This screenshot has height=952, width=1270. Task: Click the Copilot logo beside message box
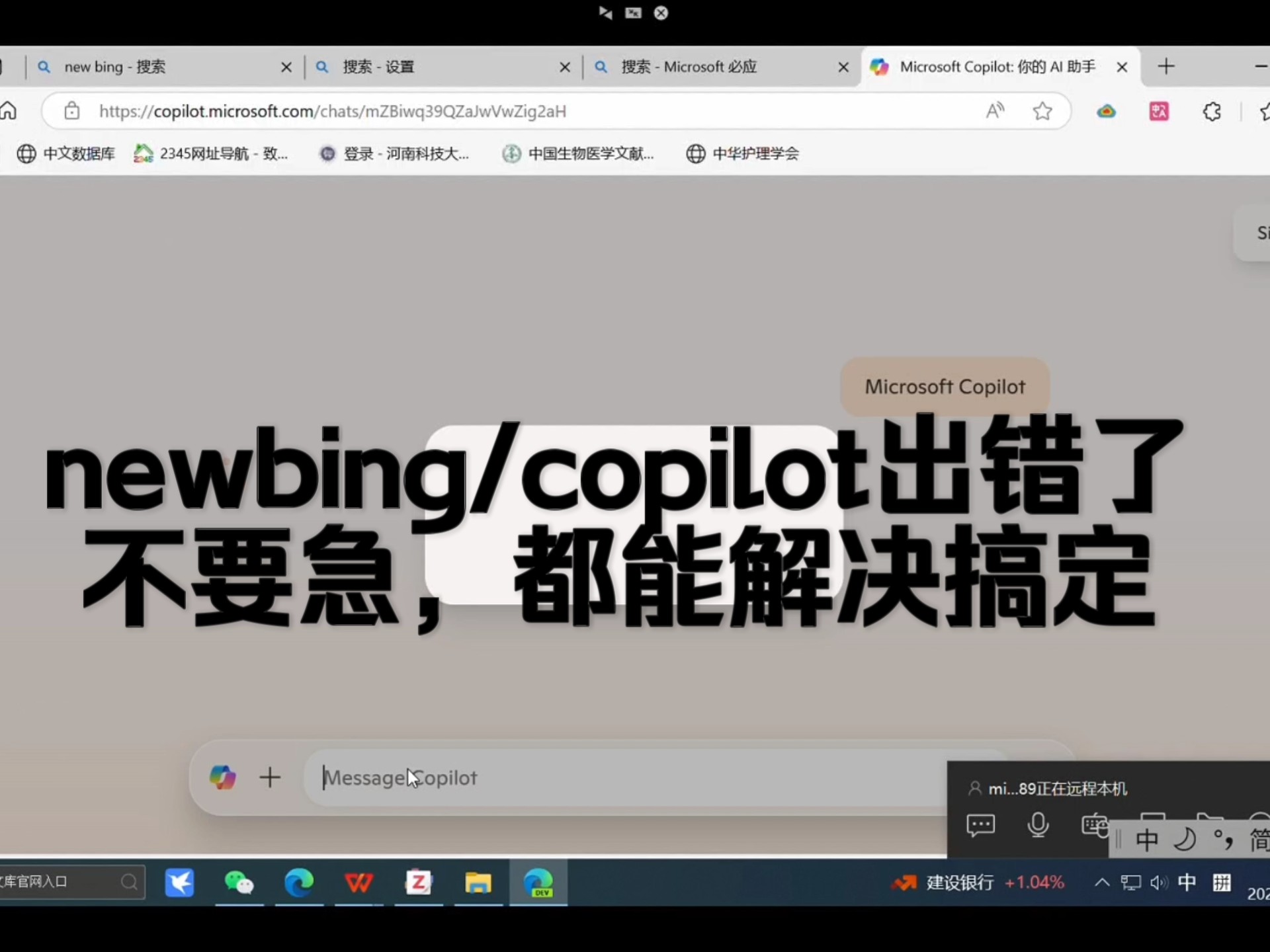pyautogui.click(x=222, y=777)
